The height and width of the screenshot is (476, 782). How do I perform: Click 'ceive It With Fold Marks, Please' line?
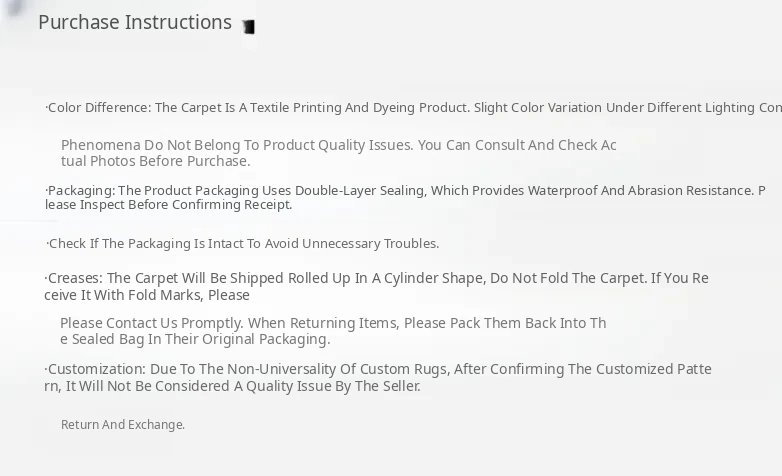pos(147,295)
